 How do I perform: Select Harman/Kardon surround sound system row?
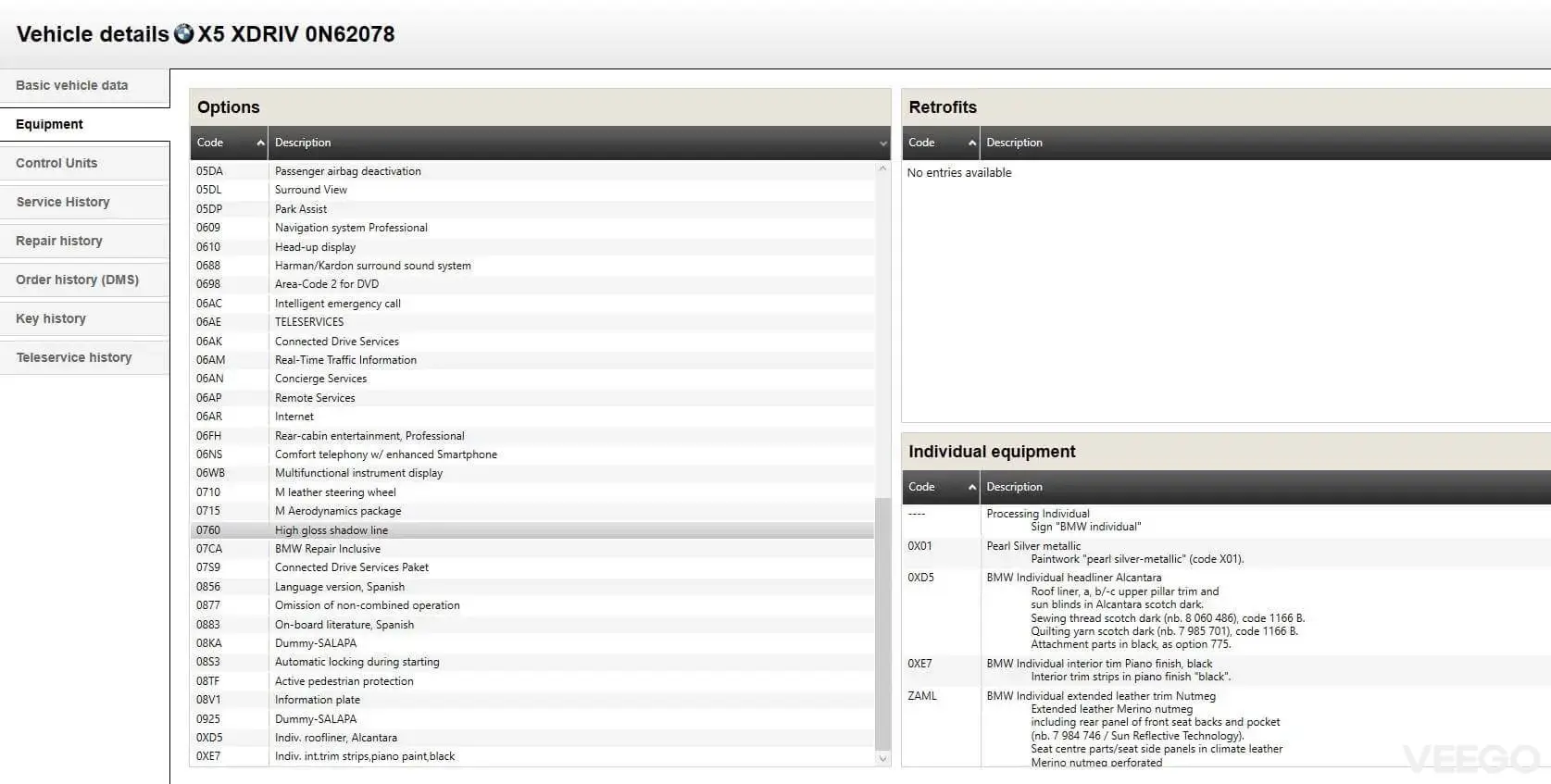pos(532,266)
